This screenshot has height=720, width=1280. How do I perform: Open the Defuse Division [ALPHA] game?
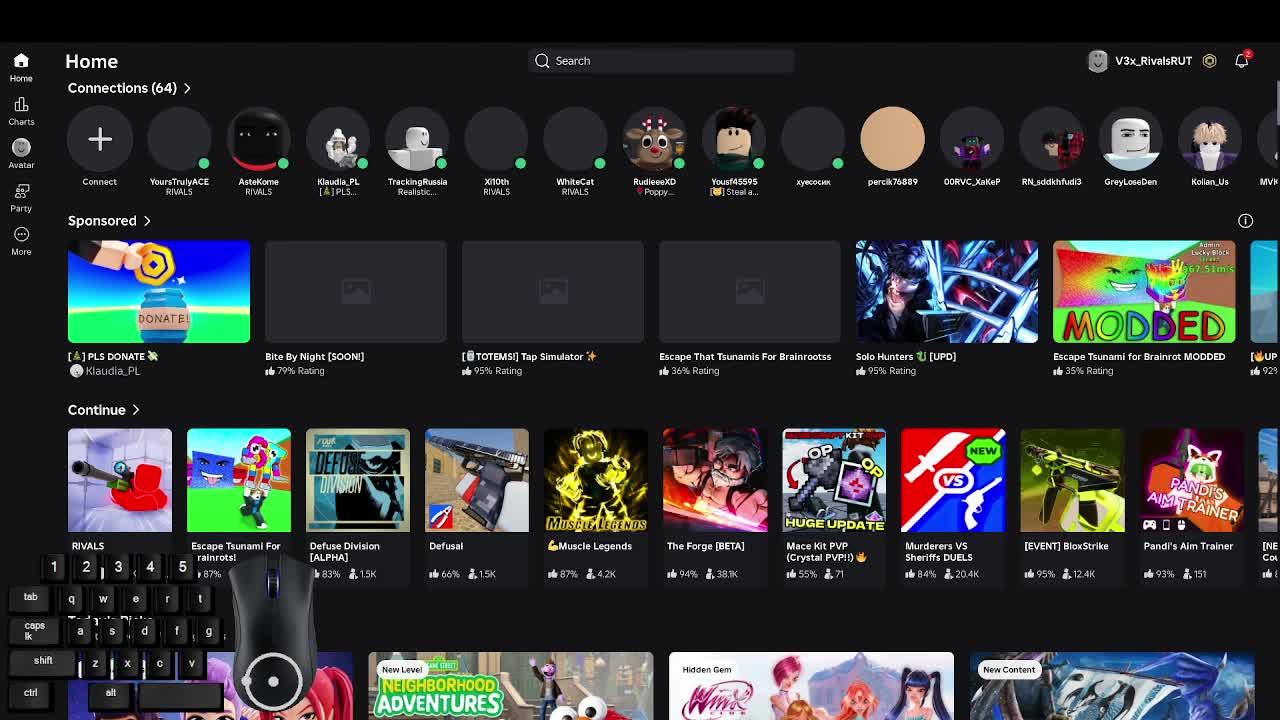[358, 481]
